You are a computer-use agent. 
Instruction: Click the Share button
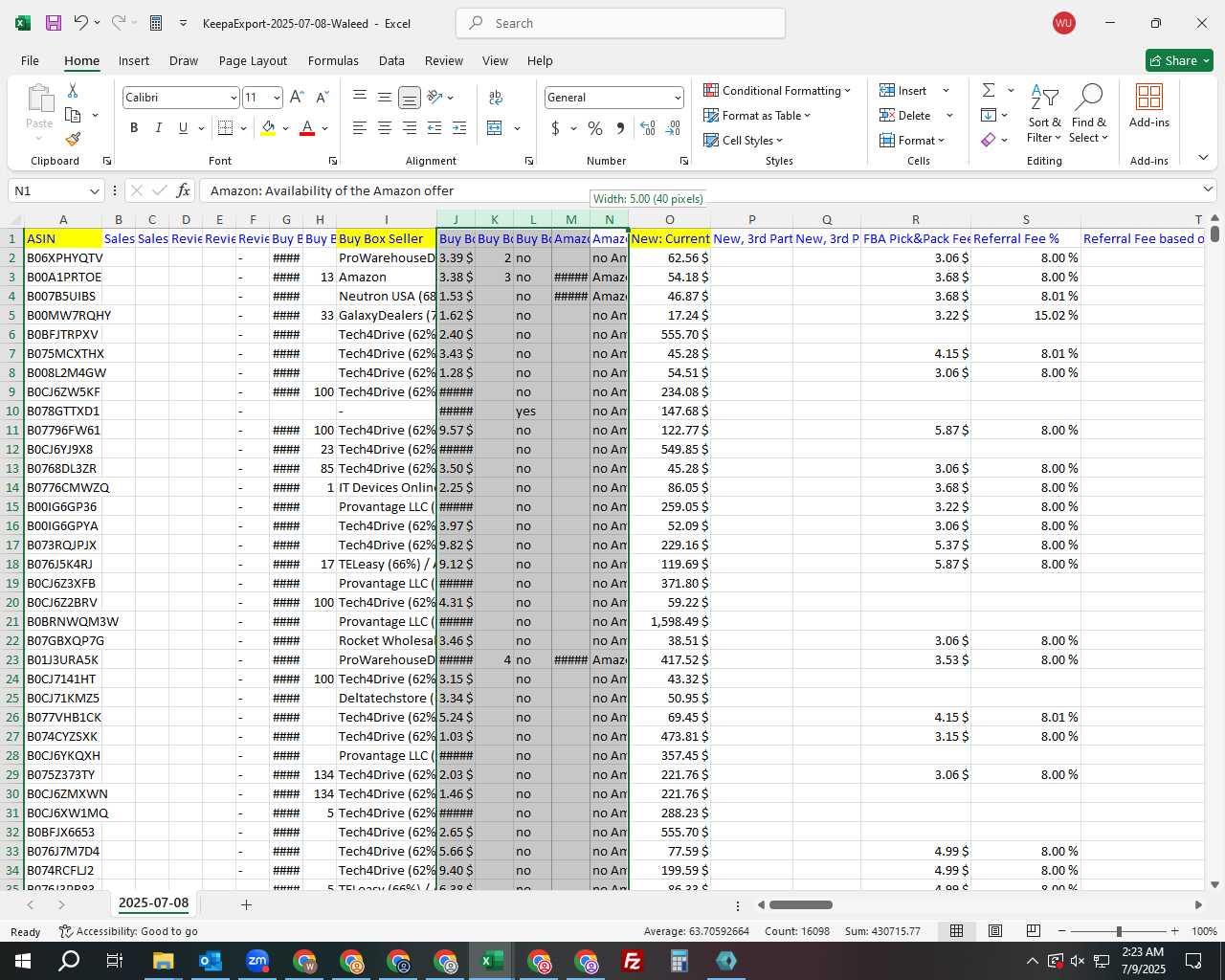click(1179, 60)
